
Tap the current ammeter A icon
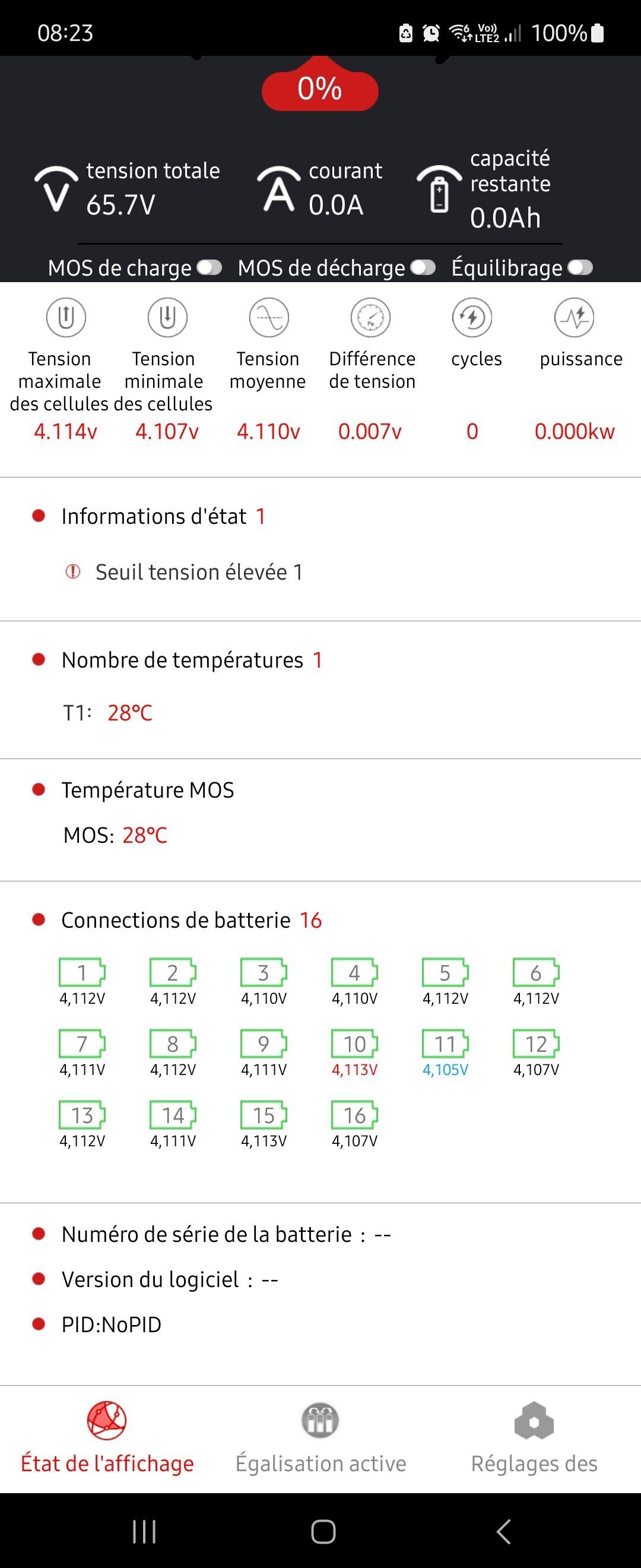click(x=278, y=189)
